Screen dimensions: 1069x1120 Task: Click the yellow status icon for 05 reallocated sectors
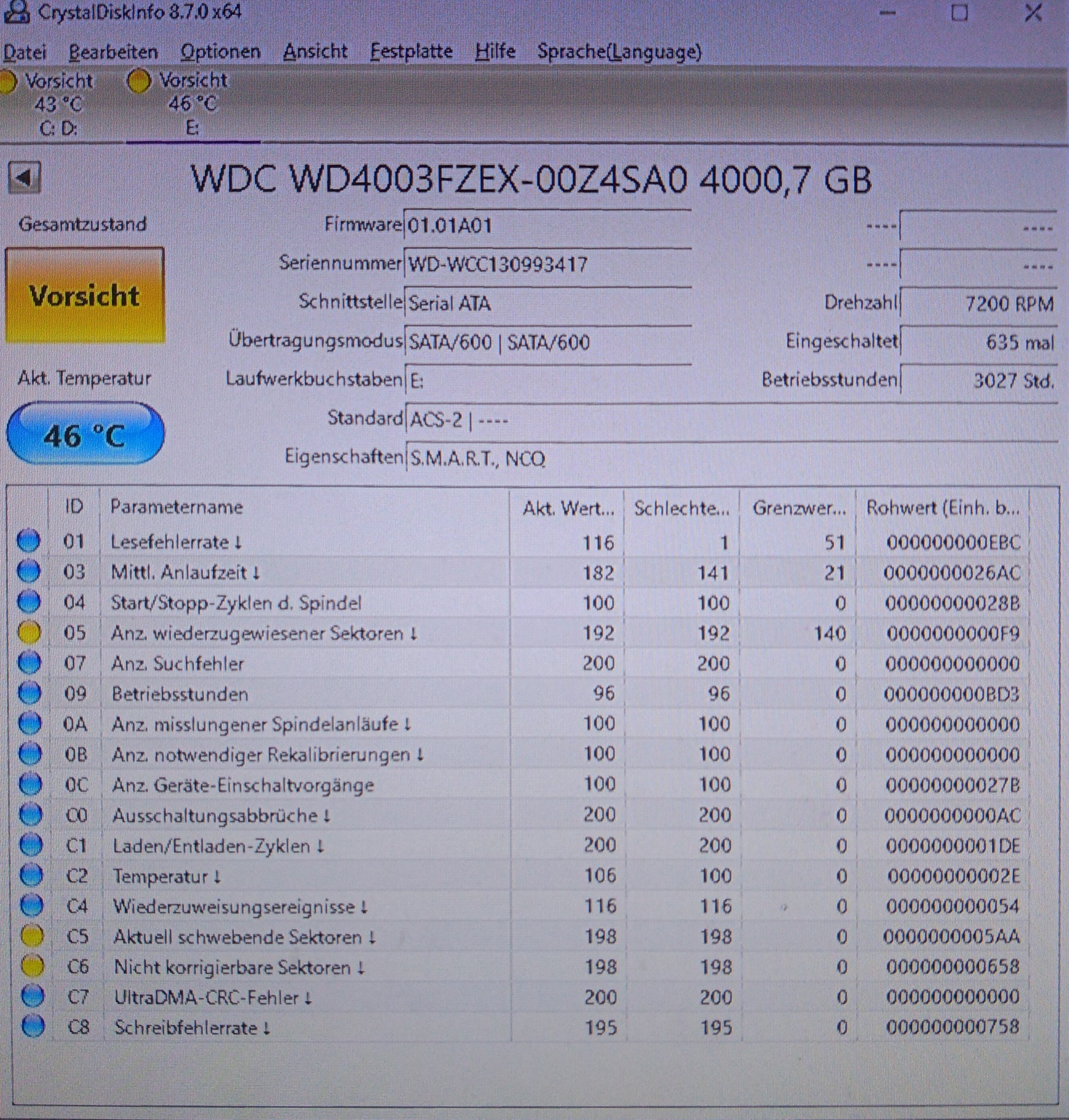(x=29, y=632)
